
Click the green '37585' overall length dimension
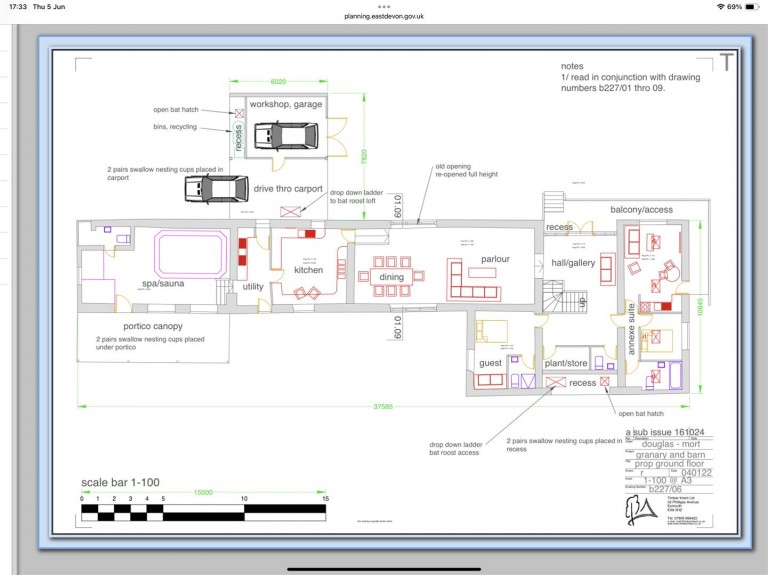tap(383, 407)
